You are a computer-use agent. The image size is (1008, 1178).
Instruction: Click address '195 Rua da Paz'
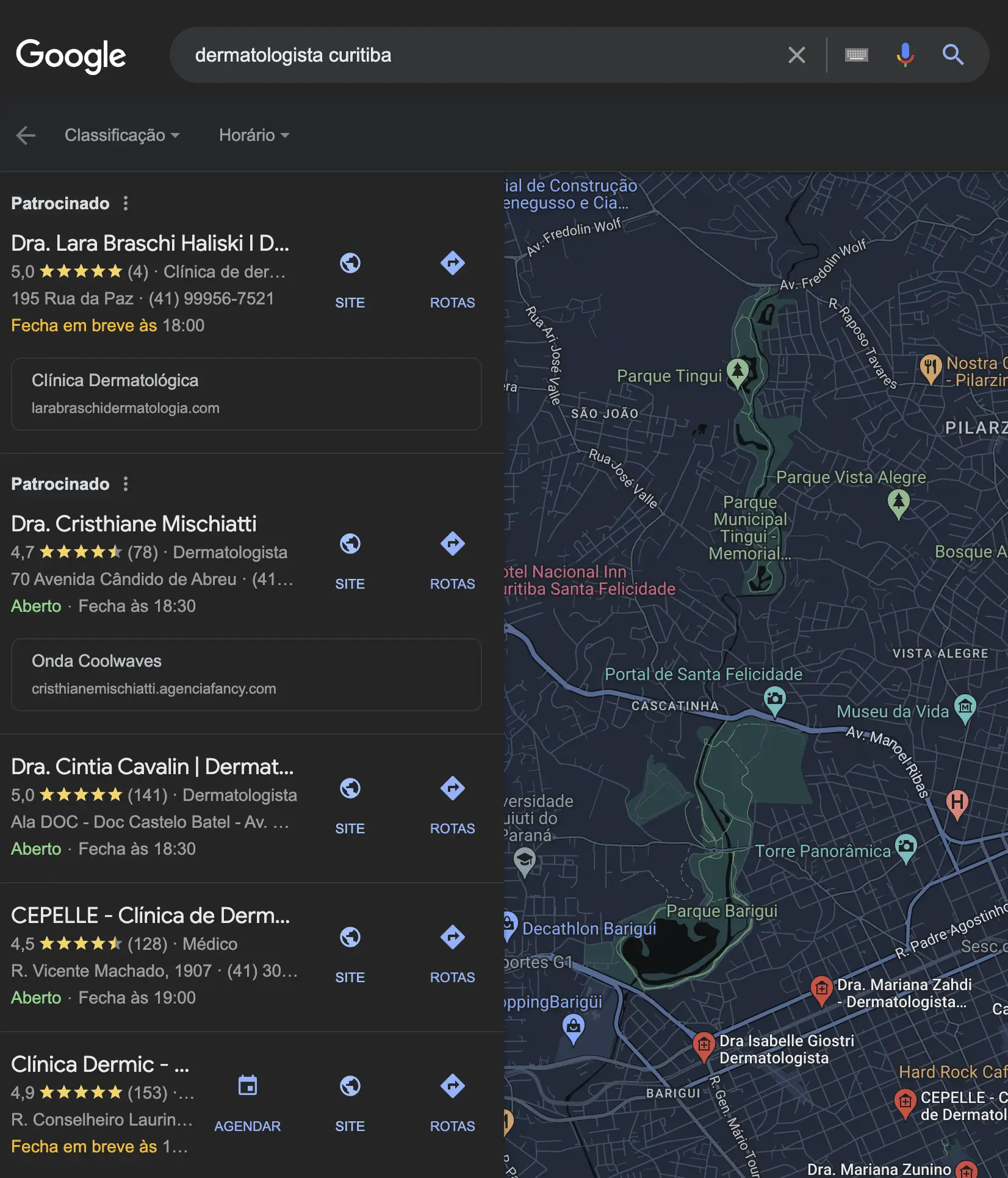[x=72, y=298]
